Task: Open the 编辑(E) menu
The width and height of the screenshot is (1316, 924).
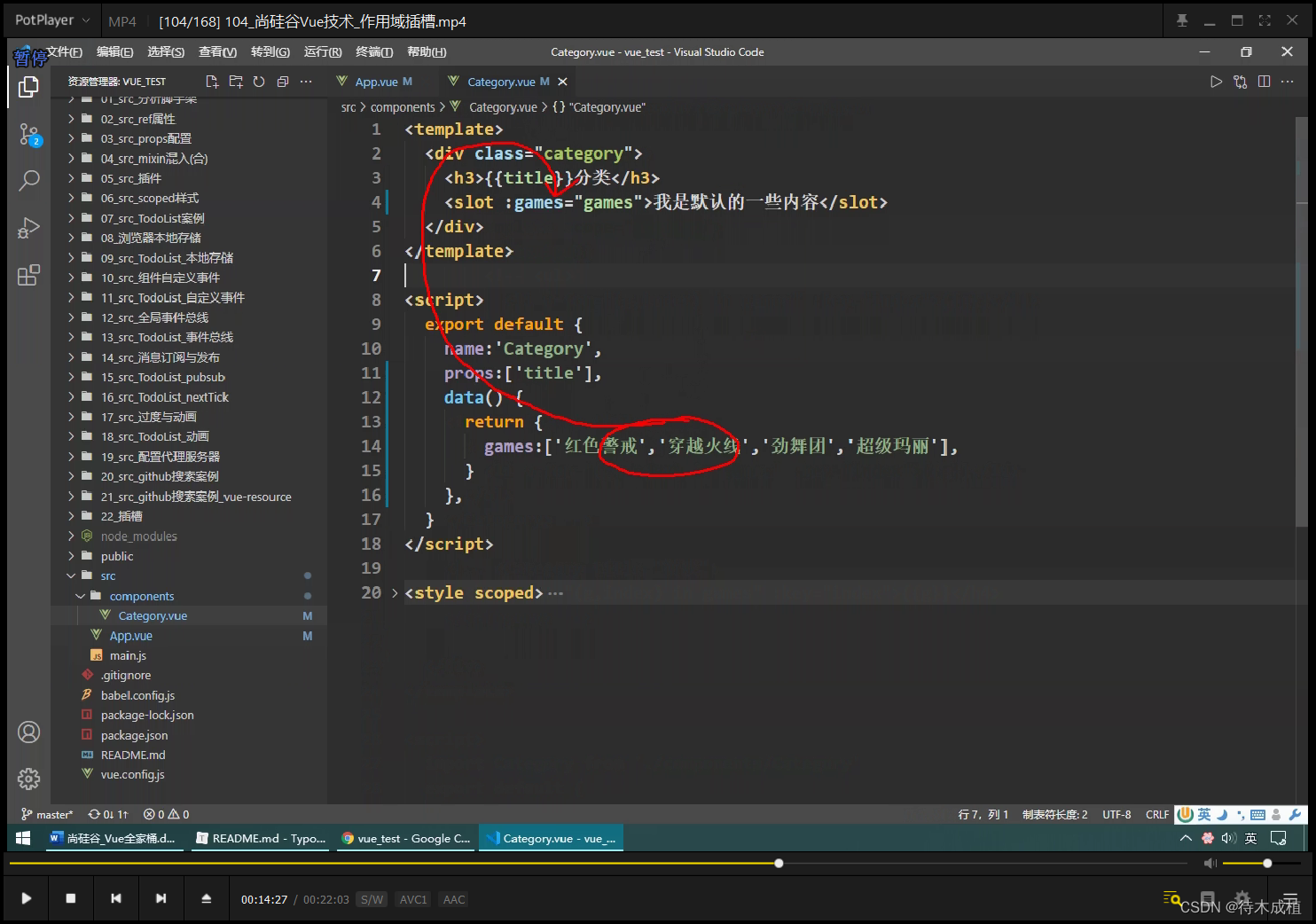Action: 115,52
